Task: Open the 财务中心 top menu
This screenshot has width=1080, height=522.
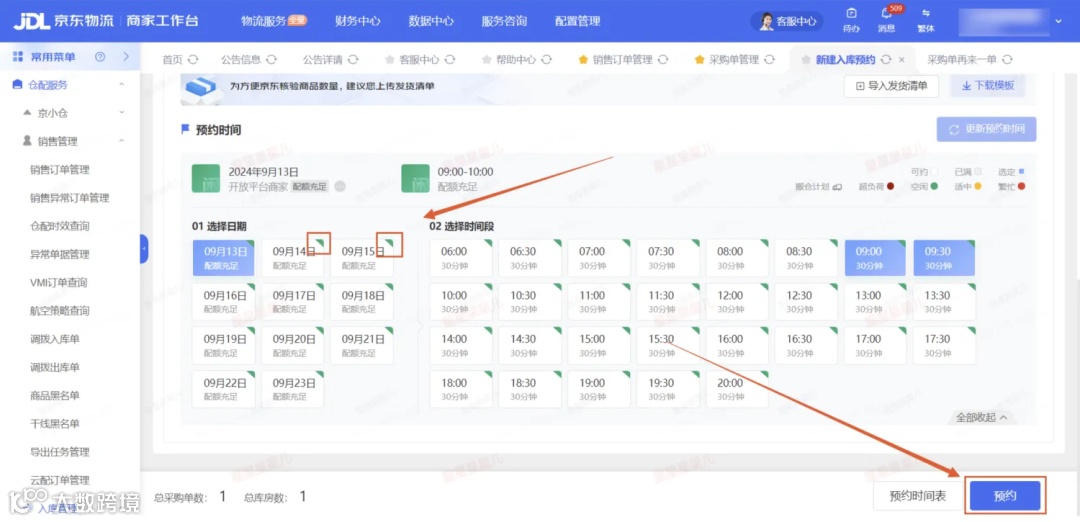Action: pos(357,21)
